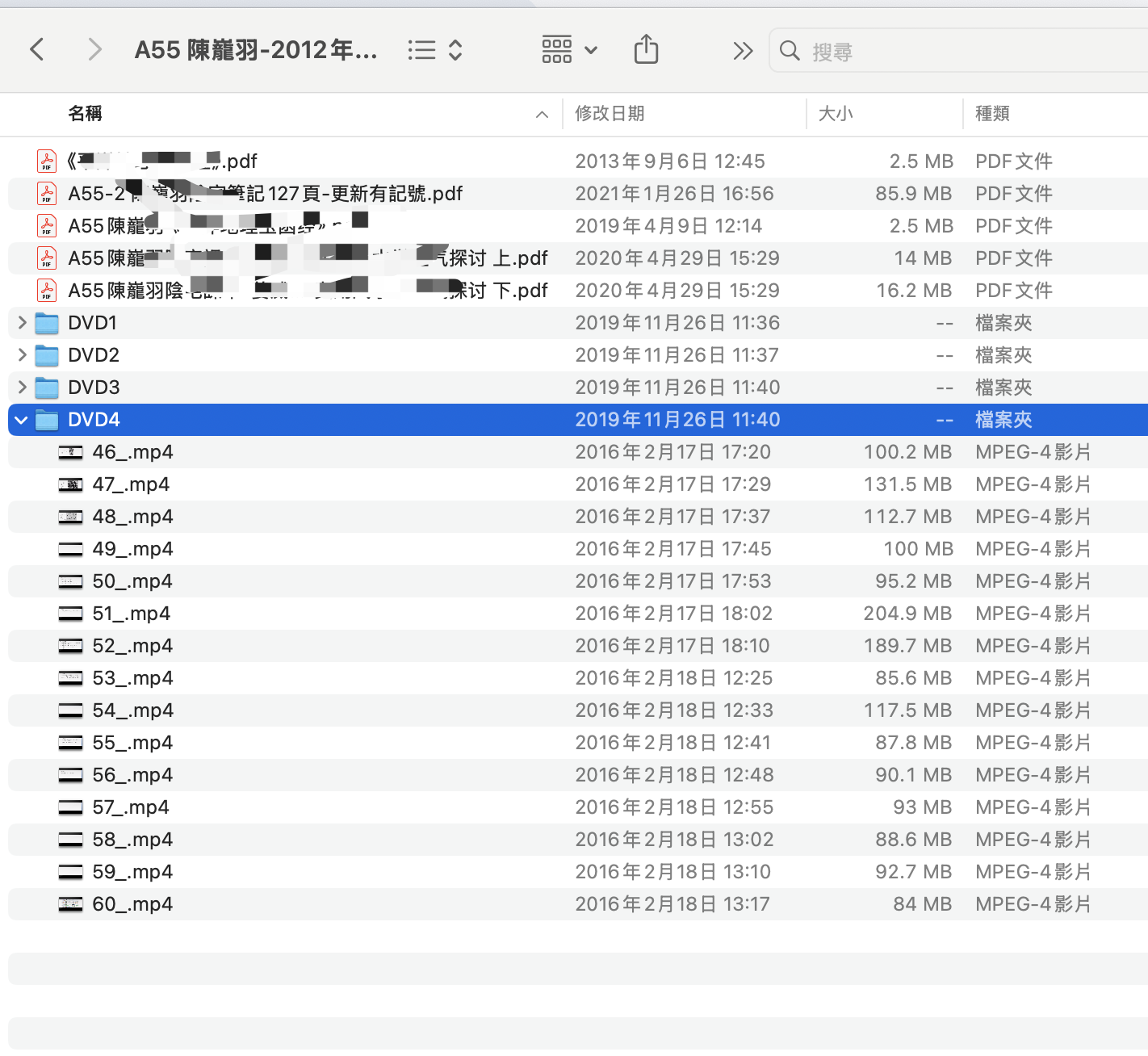Expand the DVD3 folder
The height and width of the screenshot is (1056, 1148).
click(x=22, y=388)
